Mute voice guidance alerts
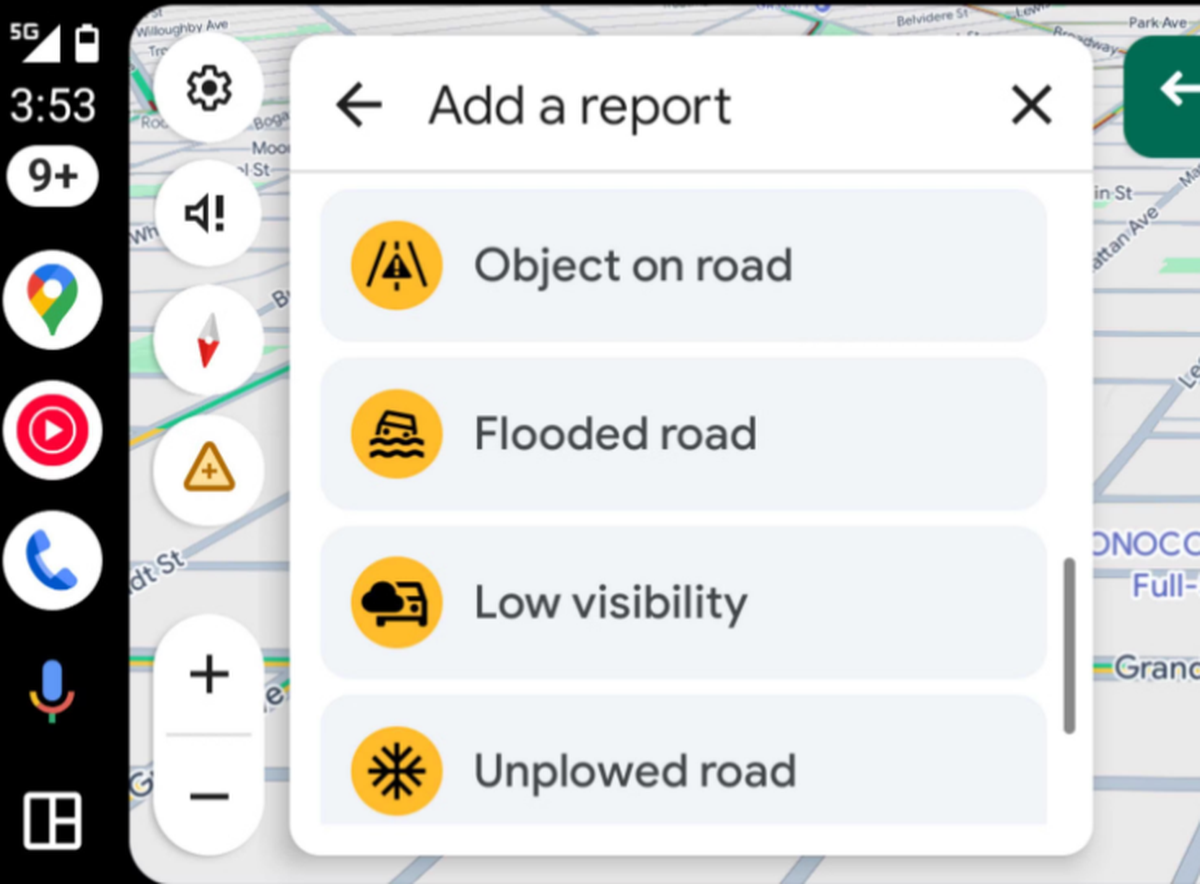 208,213
